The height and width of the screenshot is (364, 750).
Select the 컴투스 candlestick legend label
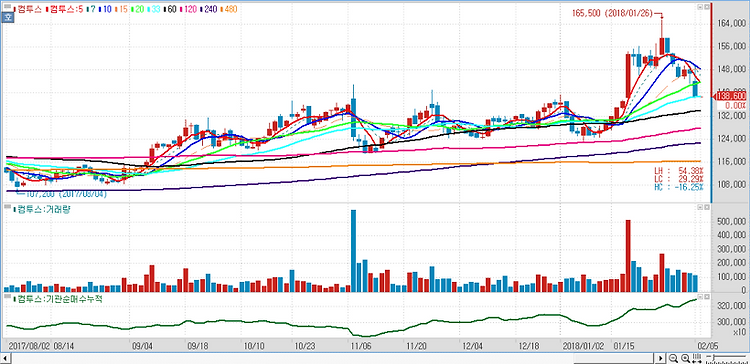pos(28,9)
